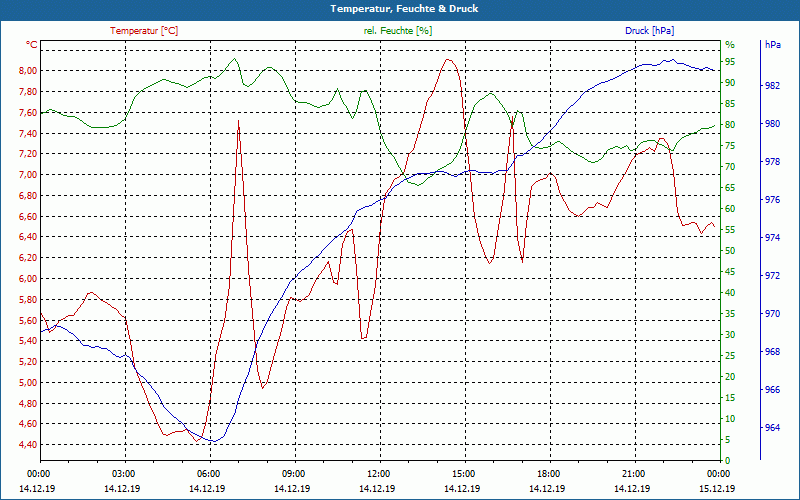Click the 15.12.19 date label
The image size is (800, 500).
717,488
